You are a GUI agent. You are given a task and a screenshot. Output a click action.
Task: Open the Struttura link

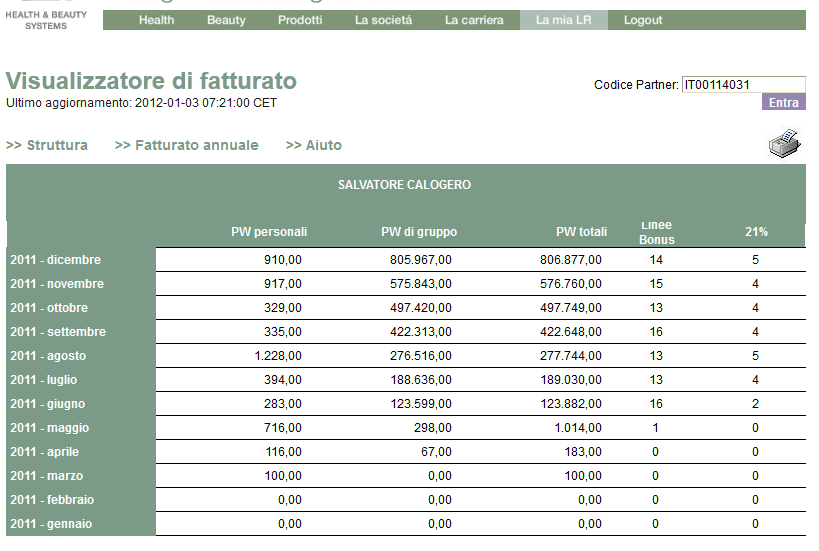[47, 145]
